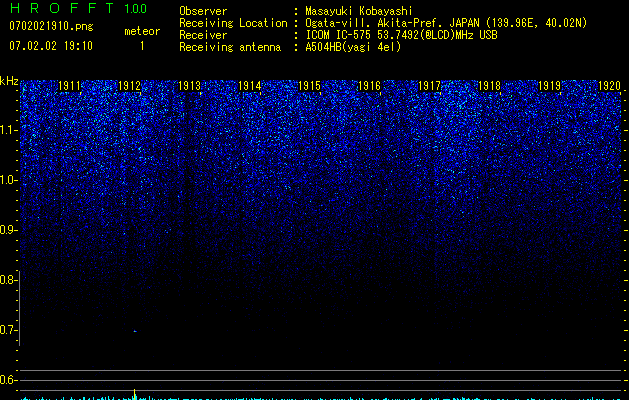The height and width of the screenshot is (400, 629).
Task: Click the yellow signal spike in the bottom intensity graph
Action: tap(135, 394)
